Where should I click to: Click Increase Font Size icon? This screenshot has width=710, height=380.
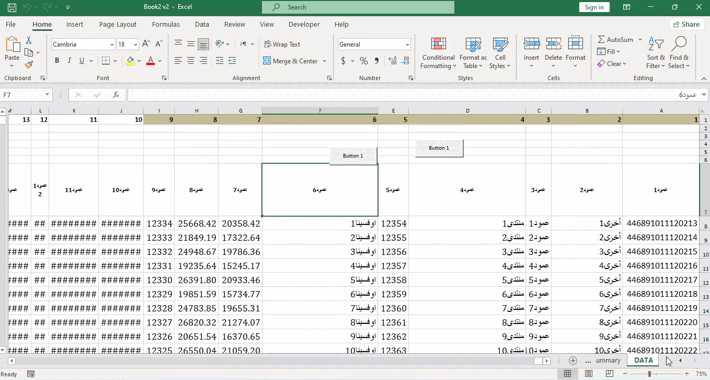coord(146,44)
